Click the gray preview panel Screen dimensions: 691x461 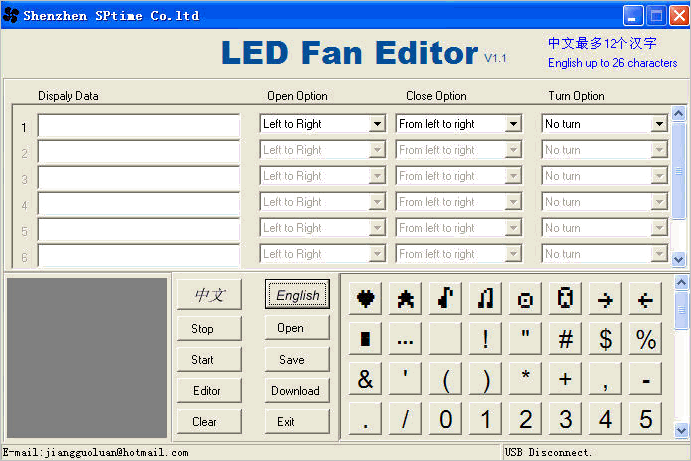[87, 357]
